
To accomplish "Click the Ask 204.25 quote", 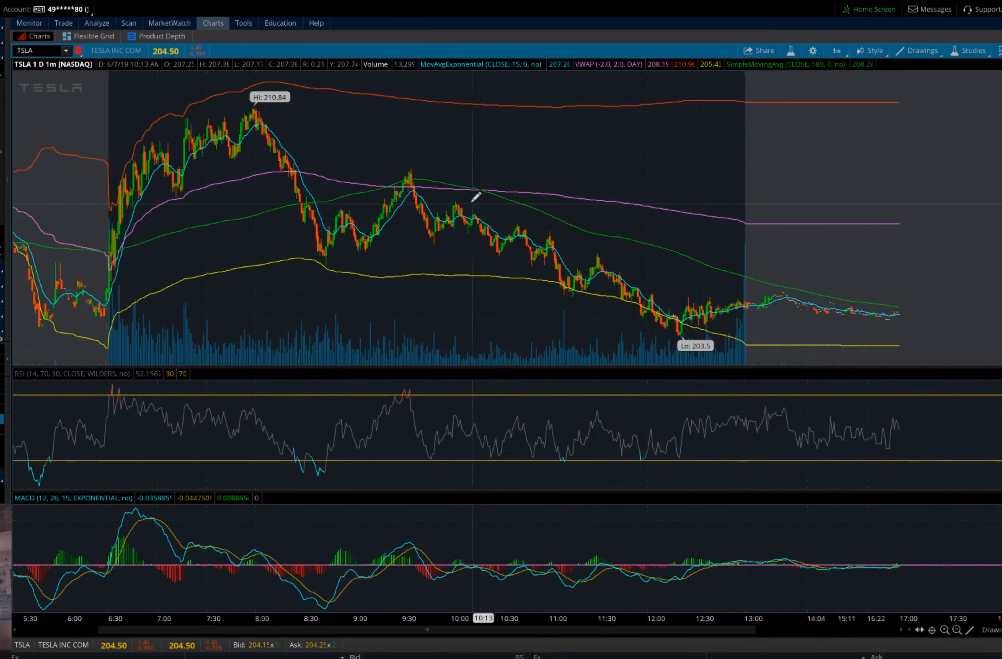I will (x=312, y=645).
